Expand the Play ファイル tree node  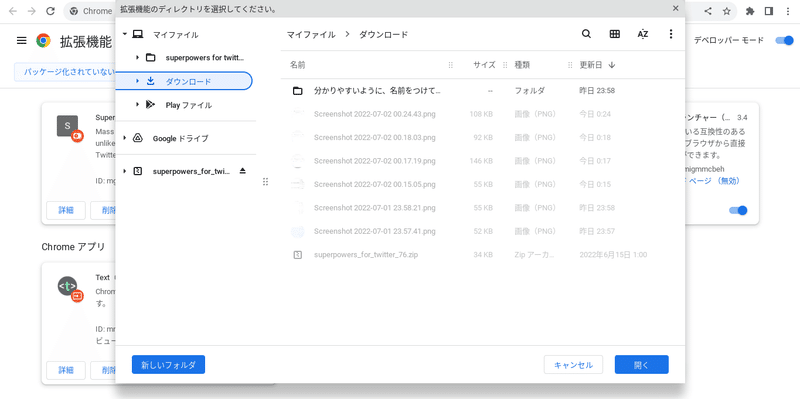[x=137, y=105]
